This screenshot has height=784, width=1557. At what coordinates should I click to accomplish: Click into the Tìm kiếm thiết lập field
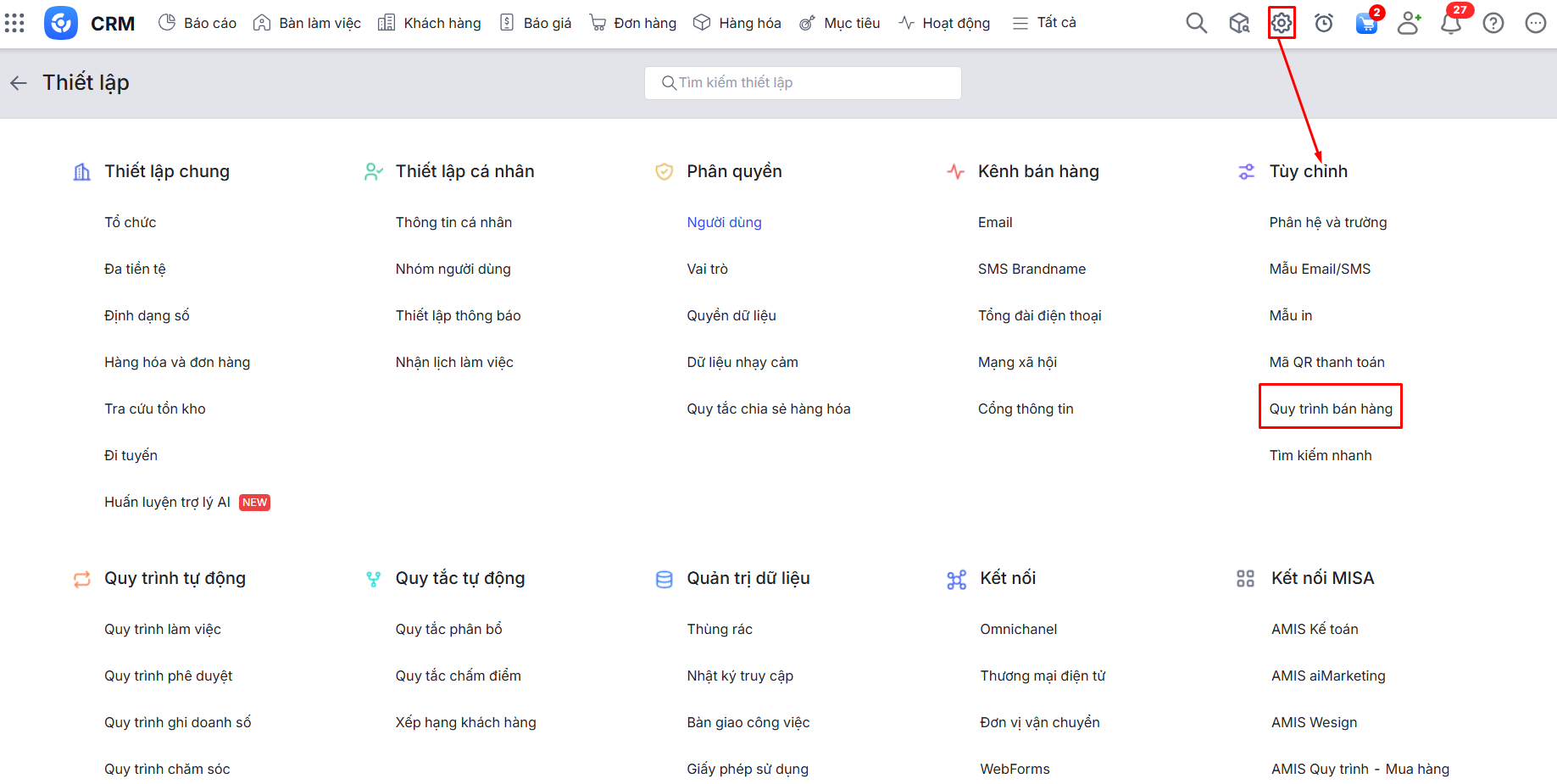point(803,83)
